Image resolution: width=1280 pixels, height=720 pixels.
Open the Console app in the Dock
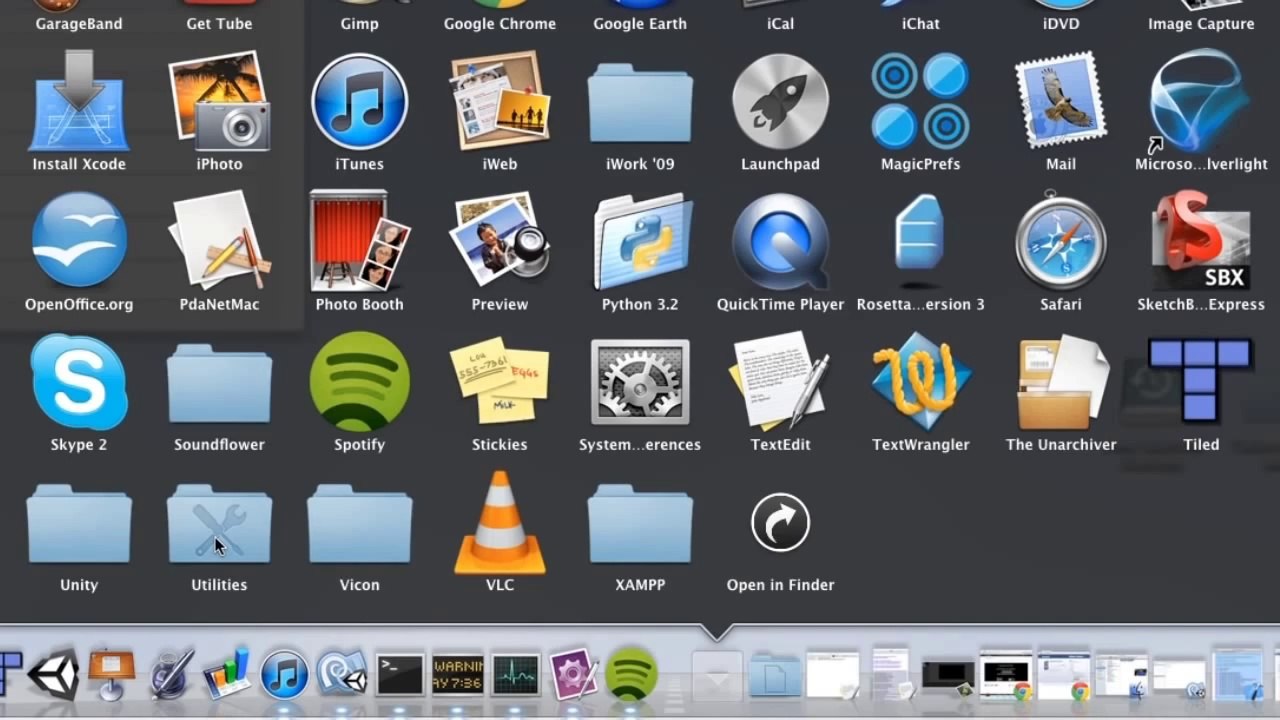click(457, 674)
